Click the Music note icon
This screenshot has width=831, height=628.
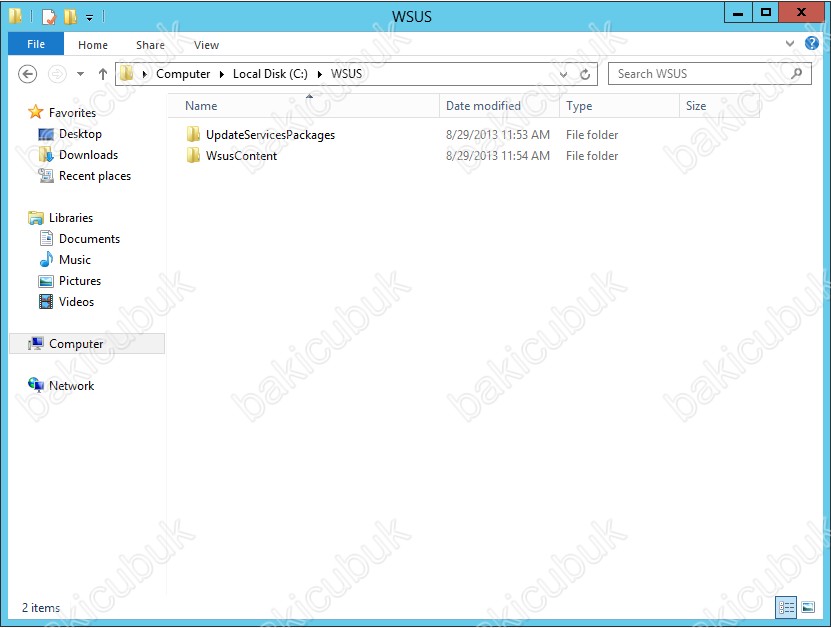point(46,259)
